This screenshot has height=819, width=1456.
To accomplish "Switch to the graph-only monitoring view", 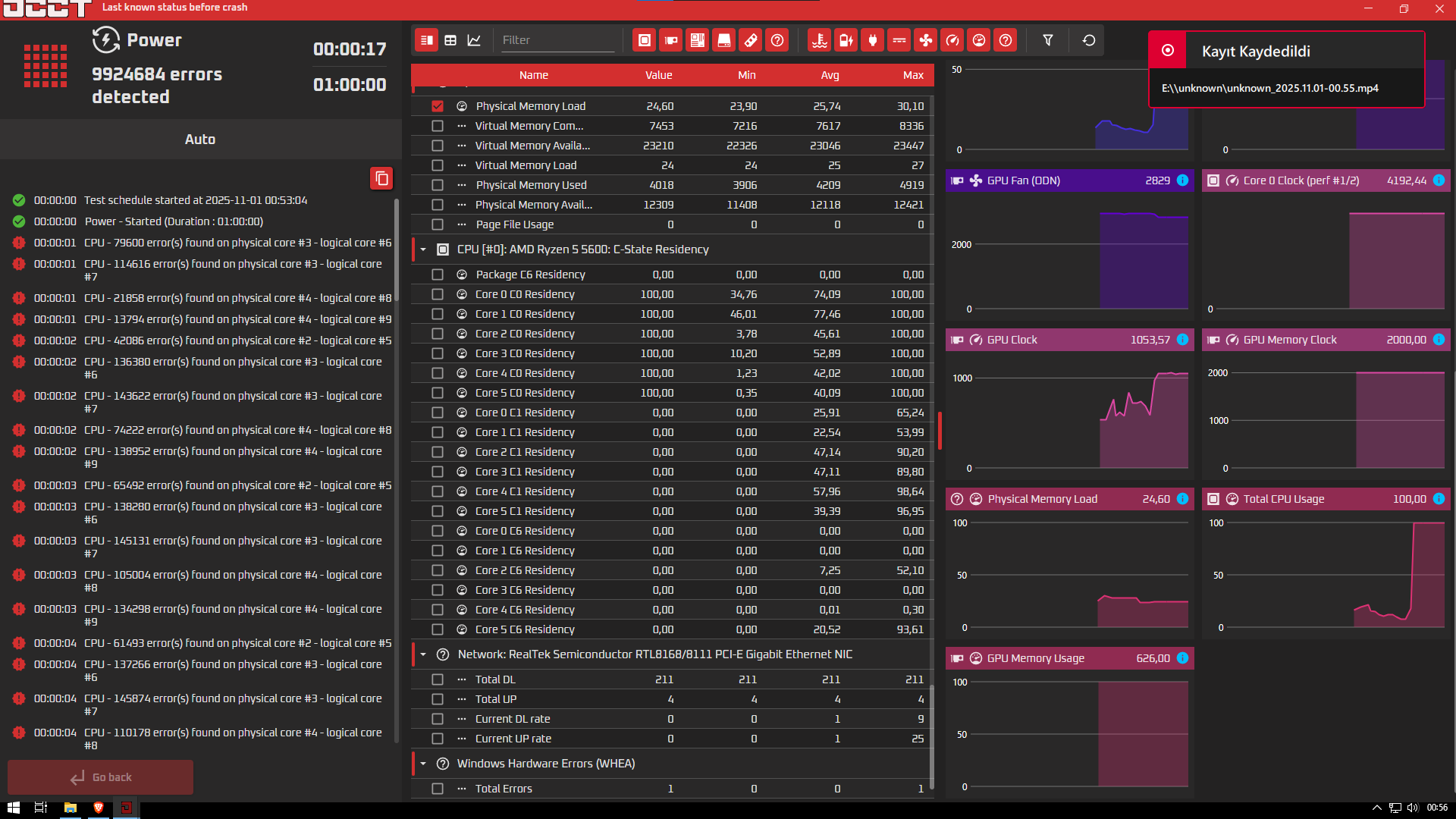I will pos(474,40).
